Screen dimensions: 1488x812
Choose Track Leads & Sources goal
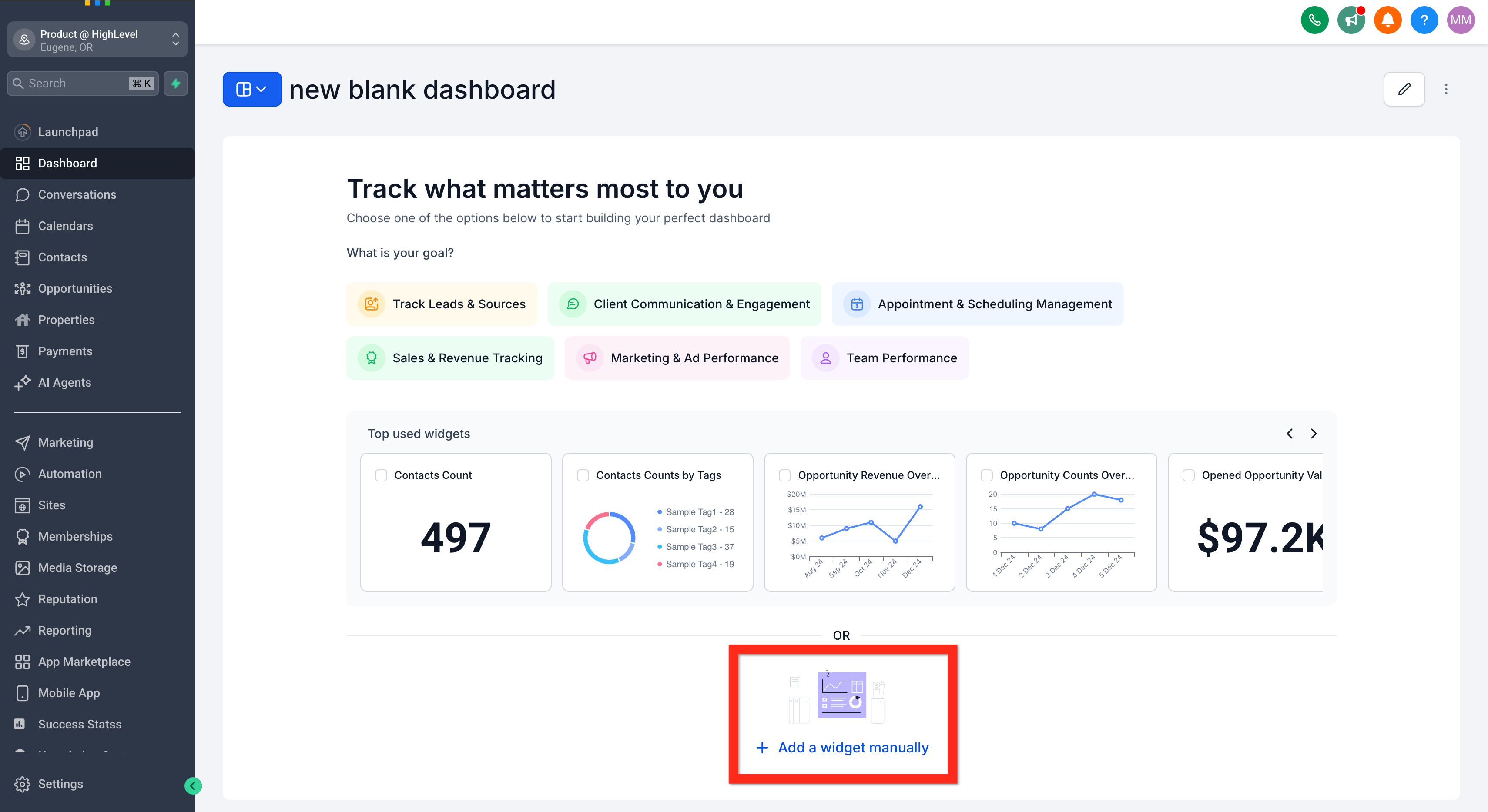pos(442,304)
